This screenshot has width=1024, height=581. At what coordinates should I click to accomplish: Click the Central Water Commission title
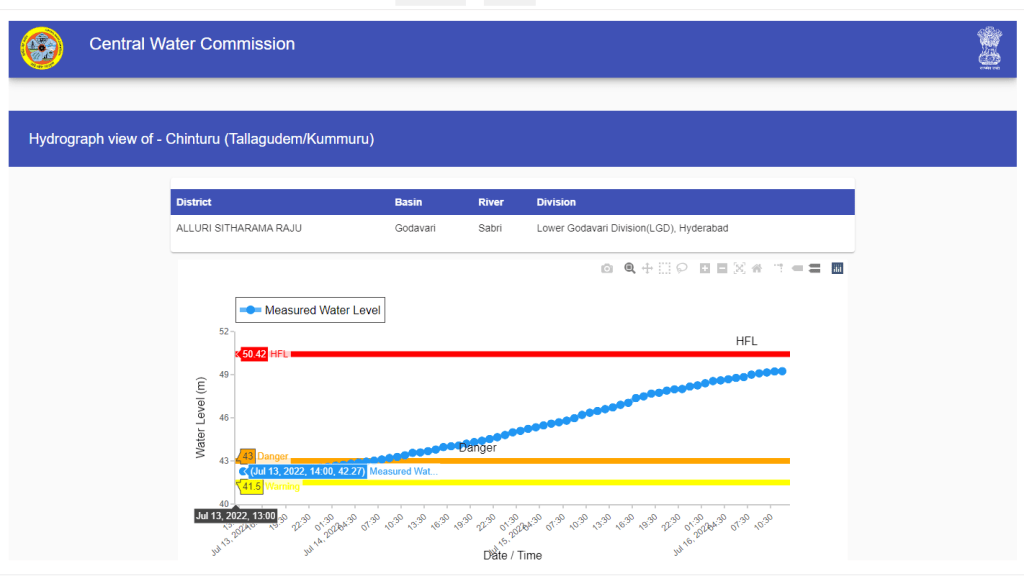click(x=192, y=44)
